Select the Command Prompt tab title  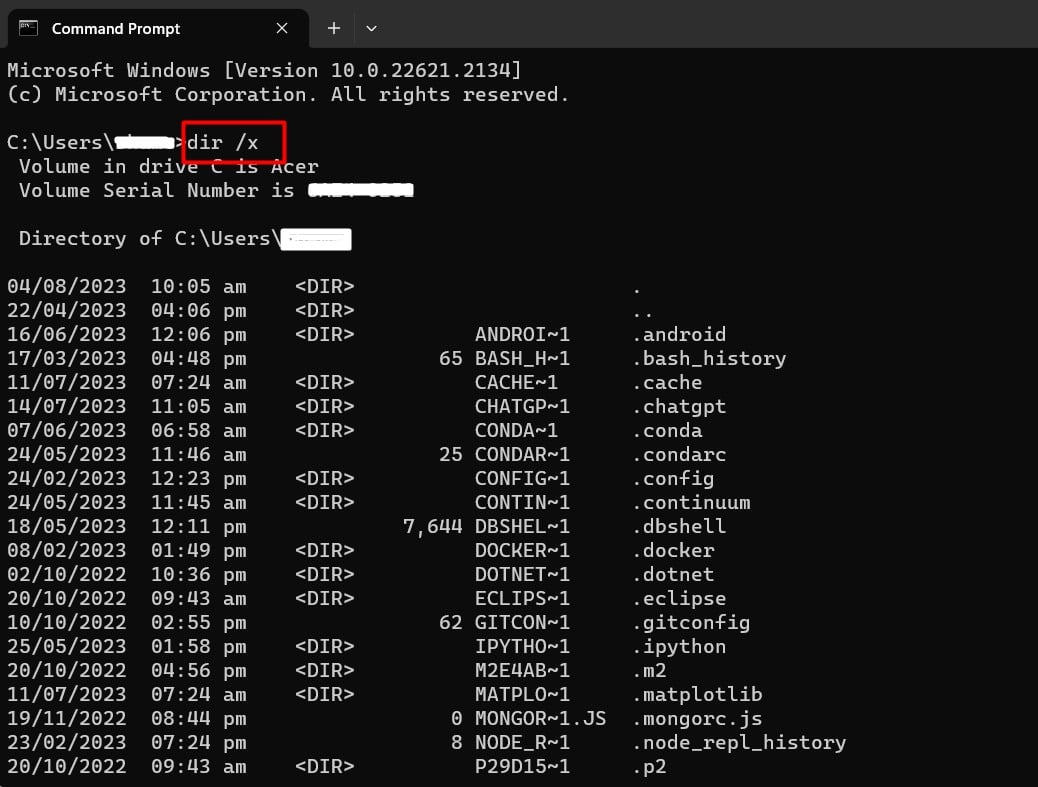click(x=116, y=28)
